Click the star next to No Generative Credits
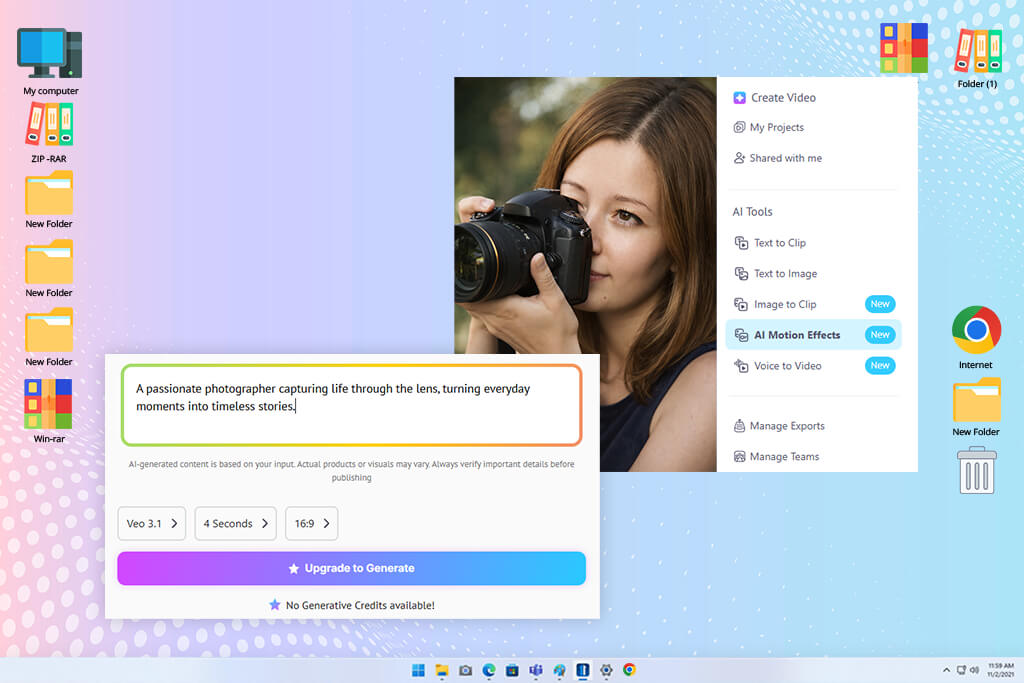 (x=275, y=605)
